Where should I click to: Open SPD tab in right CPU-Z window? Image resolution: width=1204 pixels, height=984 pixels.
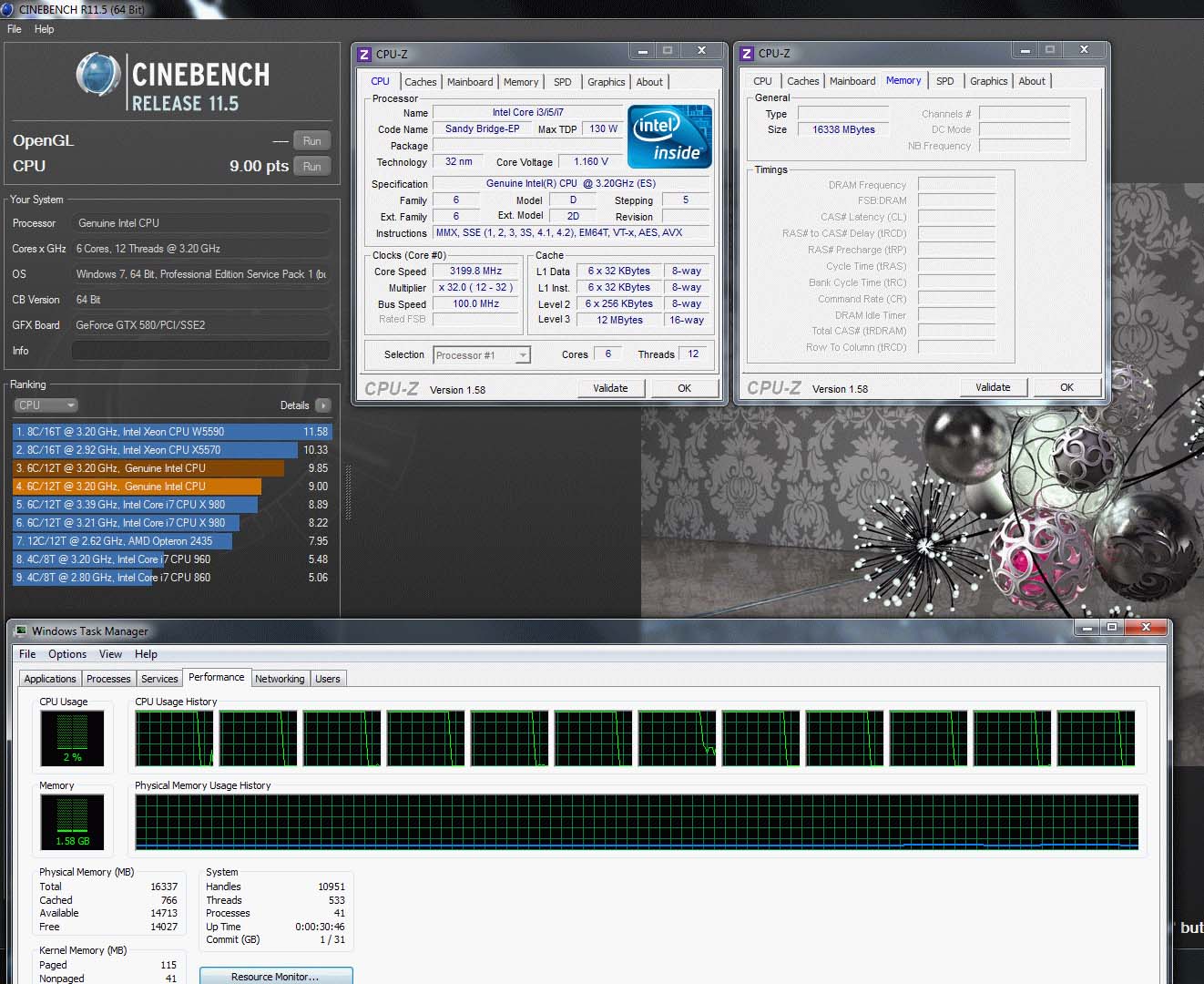[945, 81]
